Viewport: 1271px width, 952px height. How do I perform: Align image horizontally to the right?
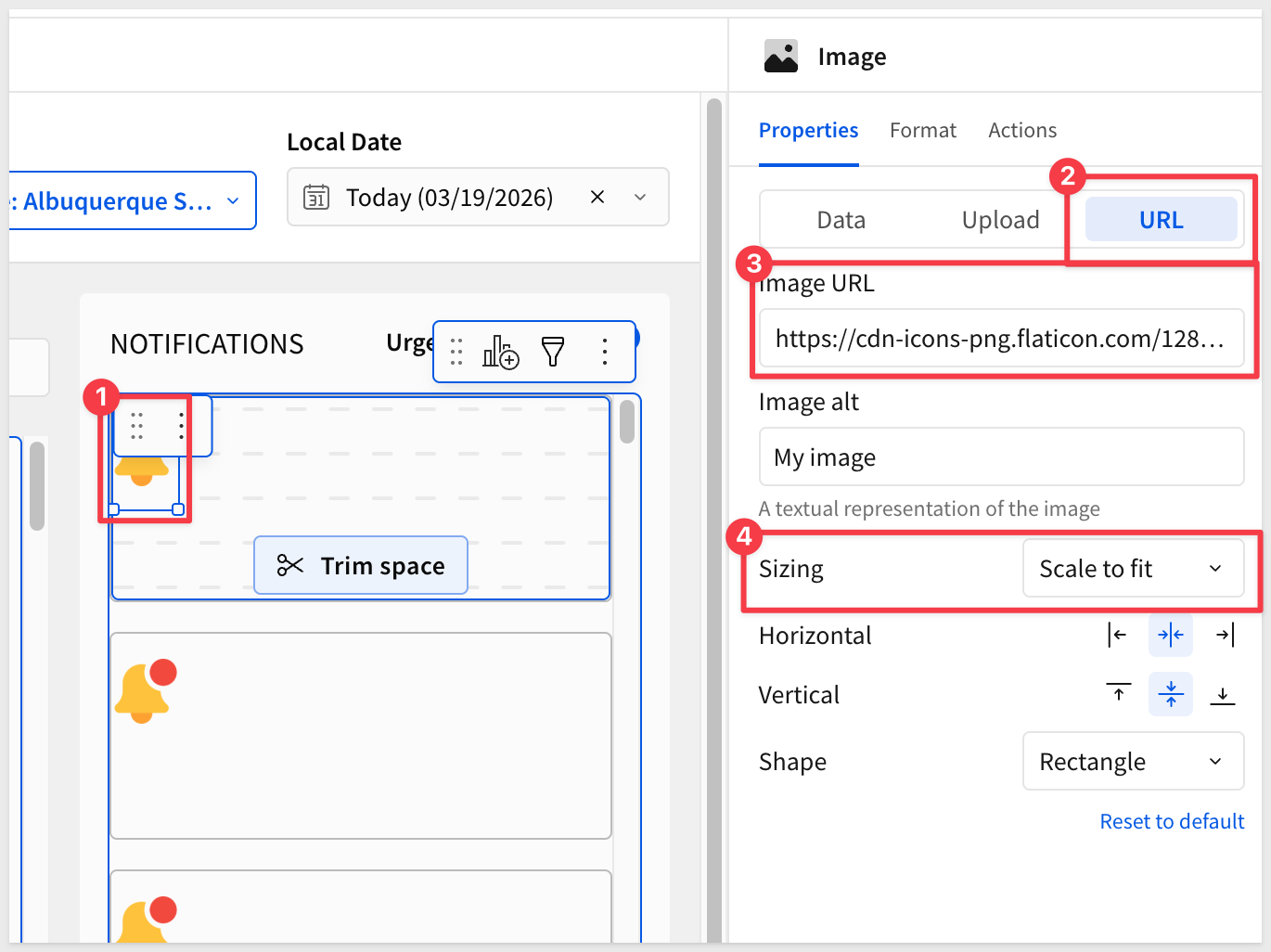(1224, 635)
